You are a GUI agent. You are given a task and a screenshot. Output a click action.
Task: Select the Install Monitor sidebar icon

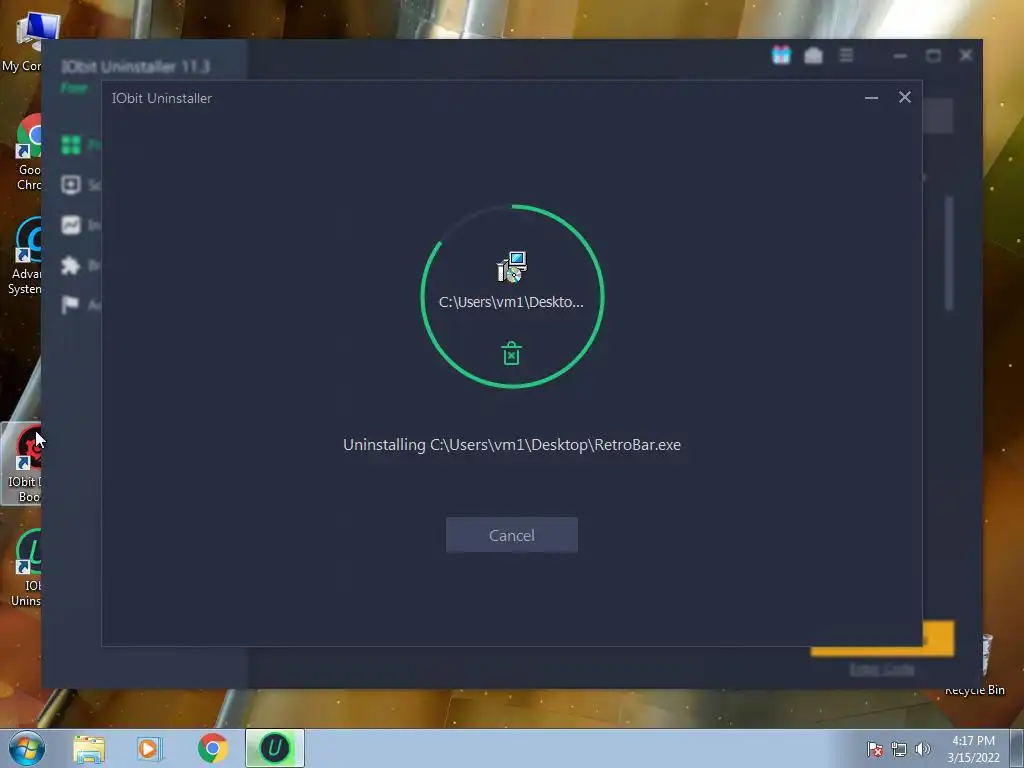[x=71, y=225]
